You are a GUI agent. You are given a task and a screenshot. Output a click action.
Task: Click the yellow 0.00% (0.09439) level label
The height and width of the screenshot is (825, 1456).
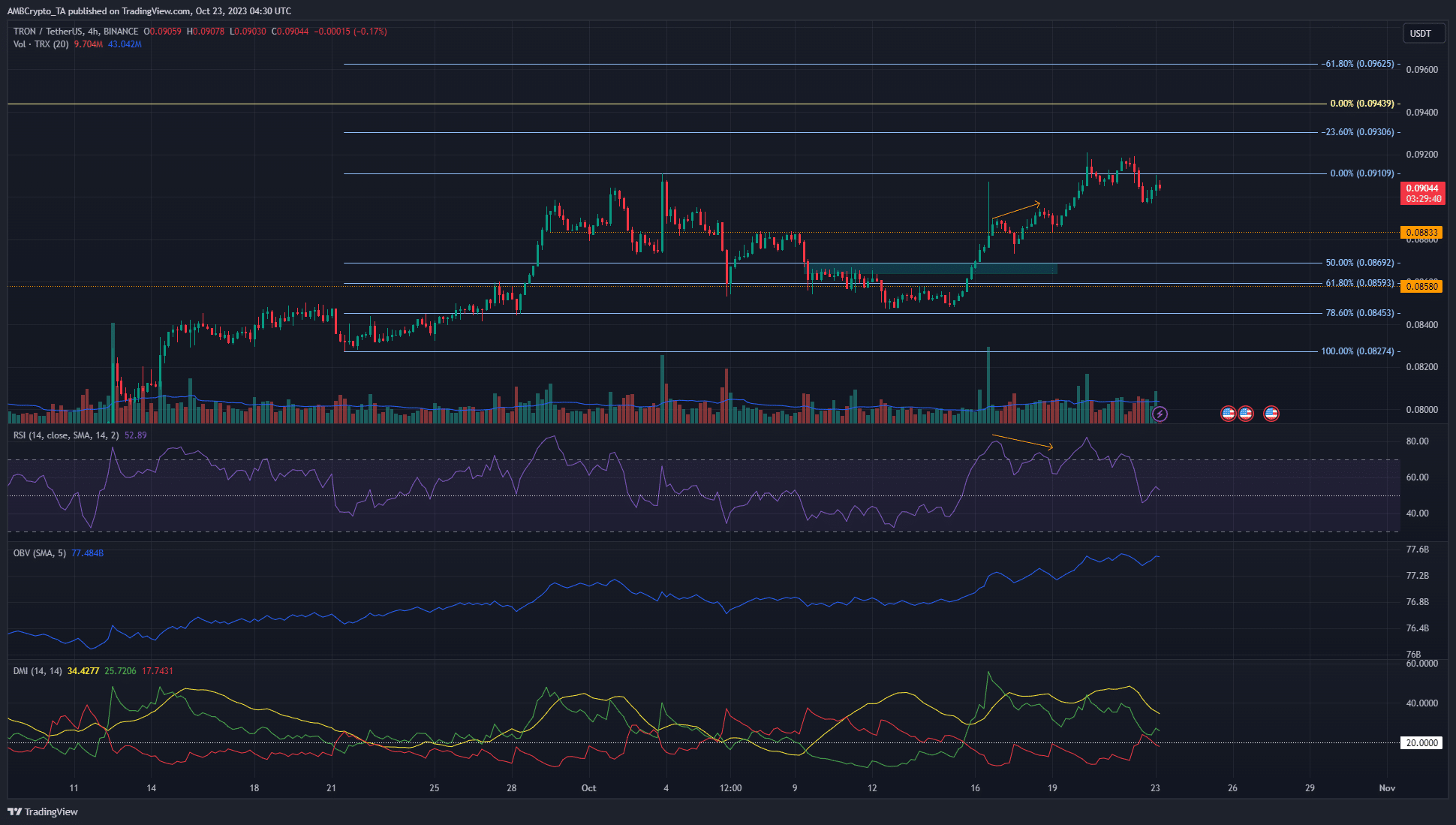pyautogui.click(x=1361, y=104)
